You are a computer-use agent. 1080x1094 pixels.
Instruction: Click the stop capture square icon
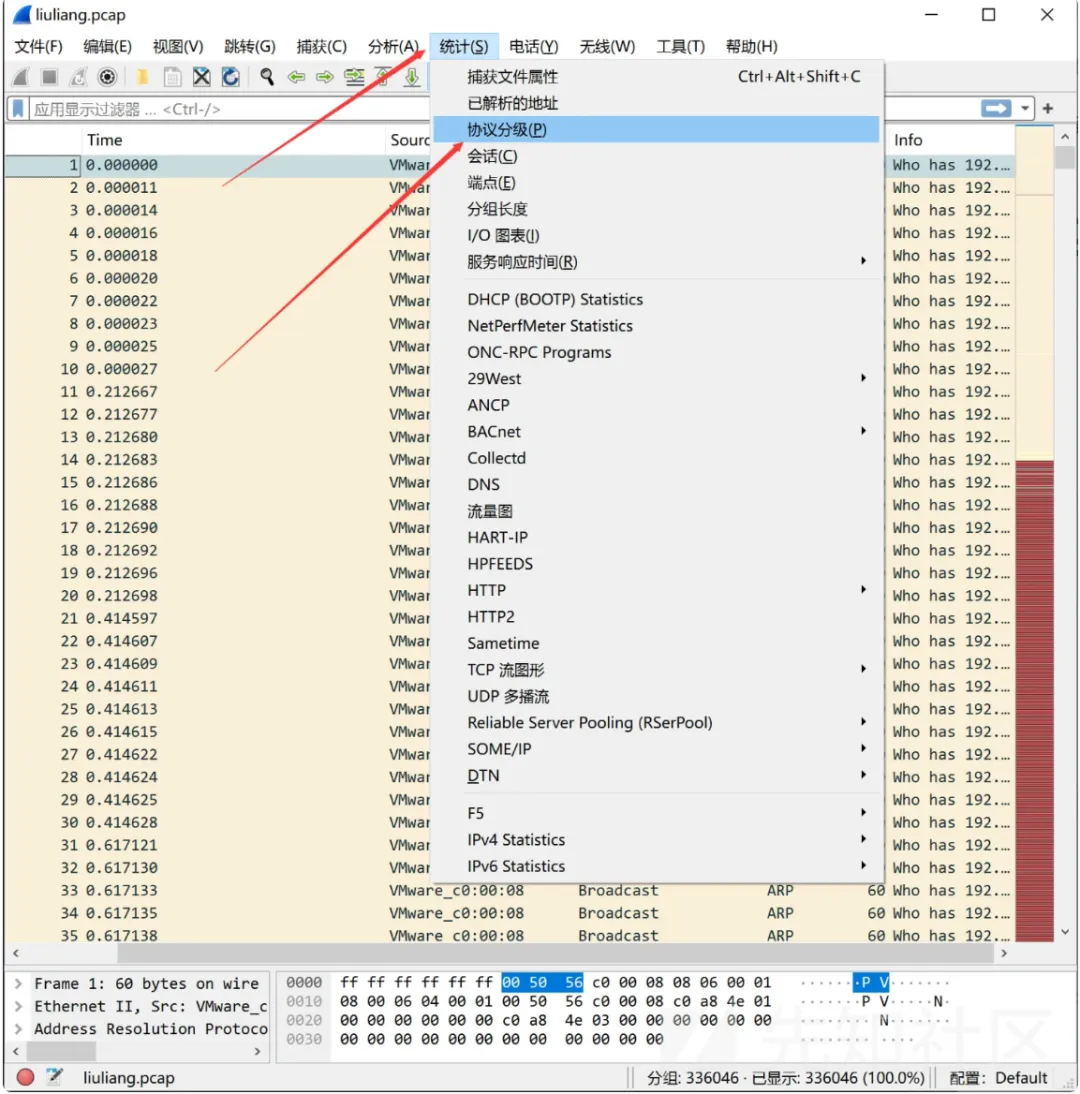click(x=49, y=77)
